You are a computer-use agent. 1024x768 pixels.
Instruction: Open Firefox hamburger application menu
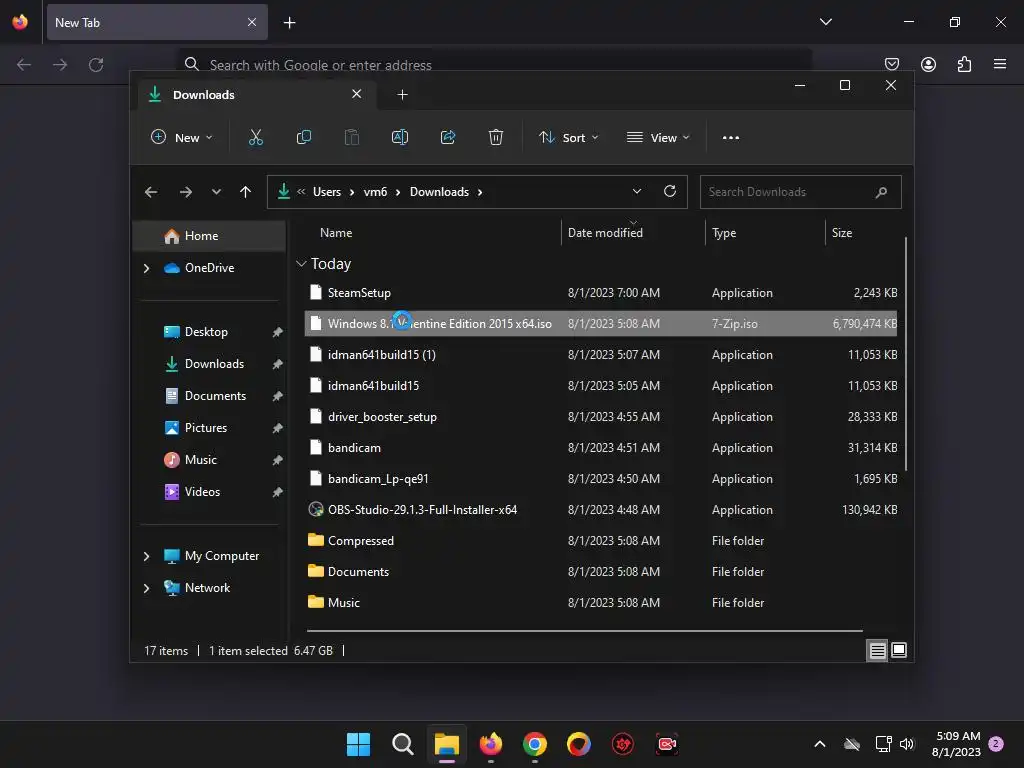[x=1000, y=64]
